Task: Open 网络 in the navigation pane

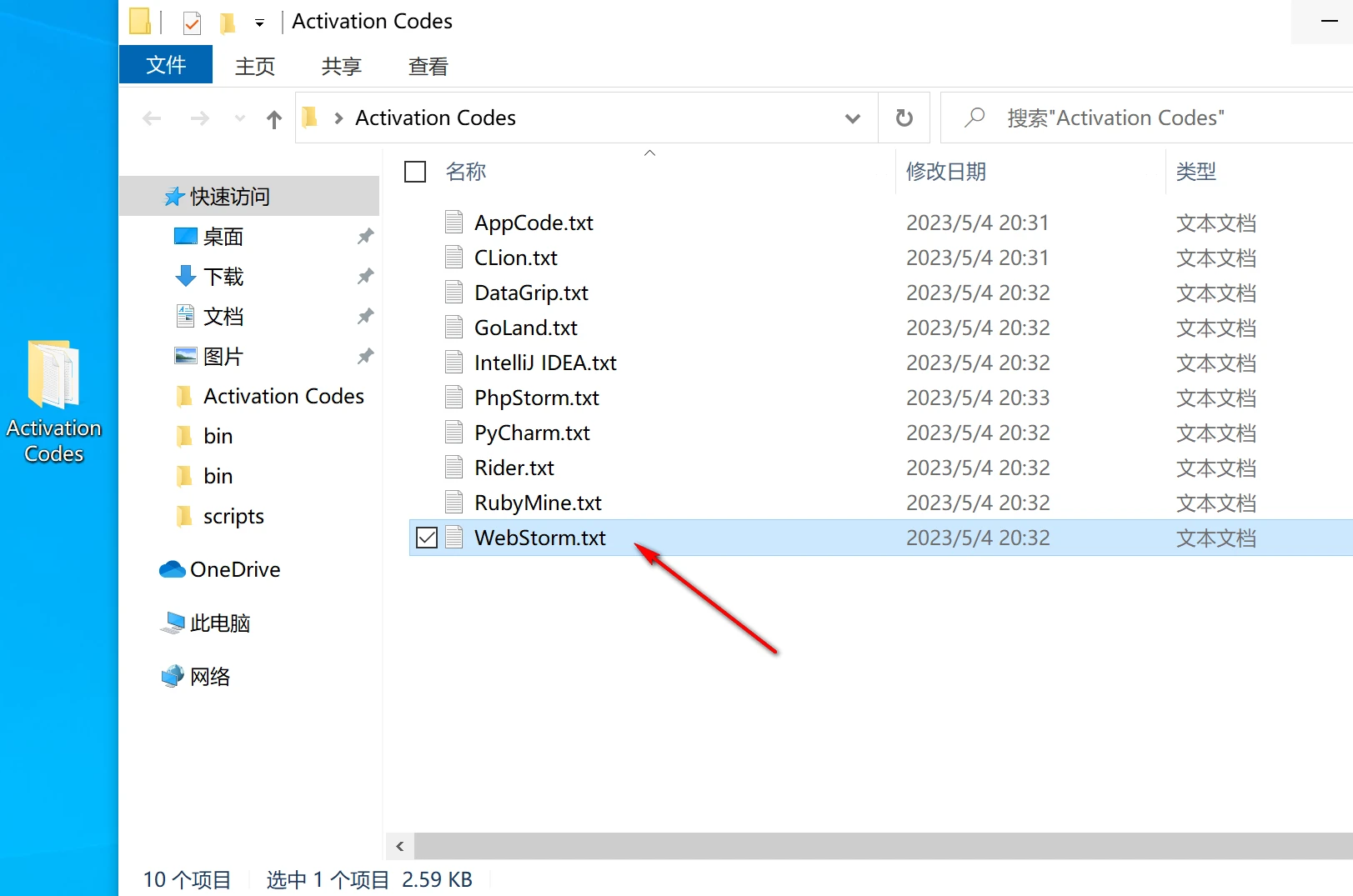Action: (x=209, y=676)
